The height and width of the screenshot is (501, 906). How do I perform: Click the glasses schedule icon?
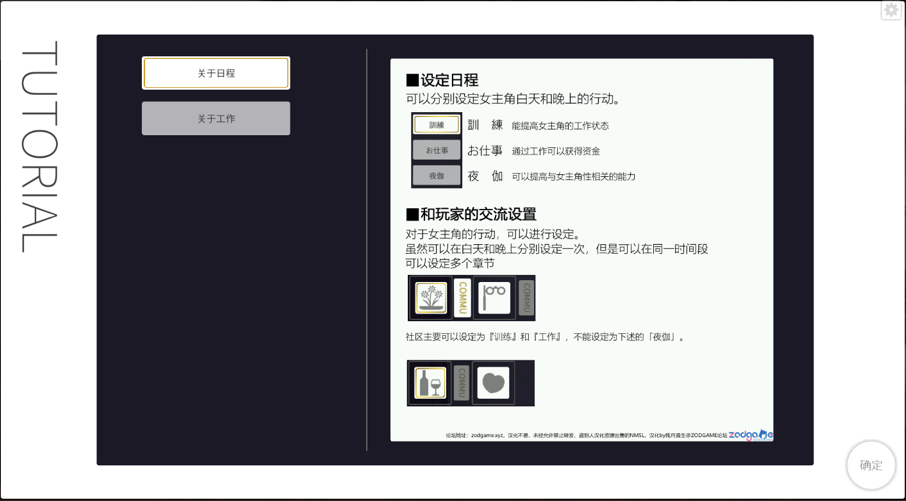[x=494, y=298]
